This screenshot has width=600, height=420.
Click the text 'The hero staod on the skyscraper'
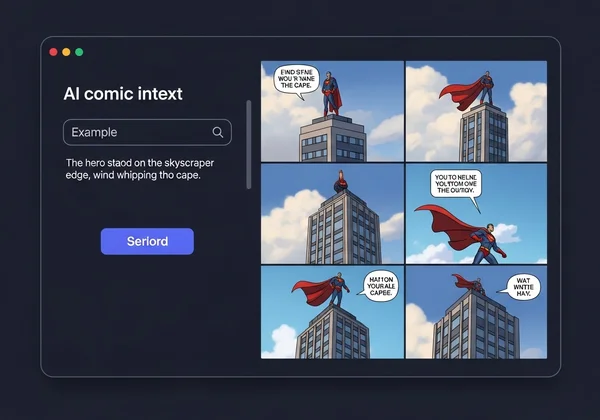pyautogui.click(x=140, y=163)
